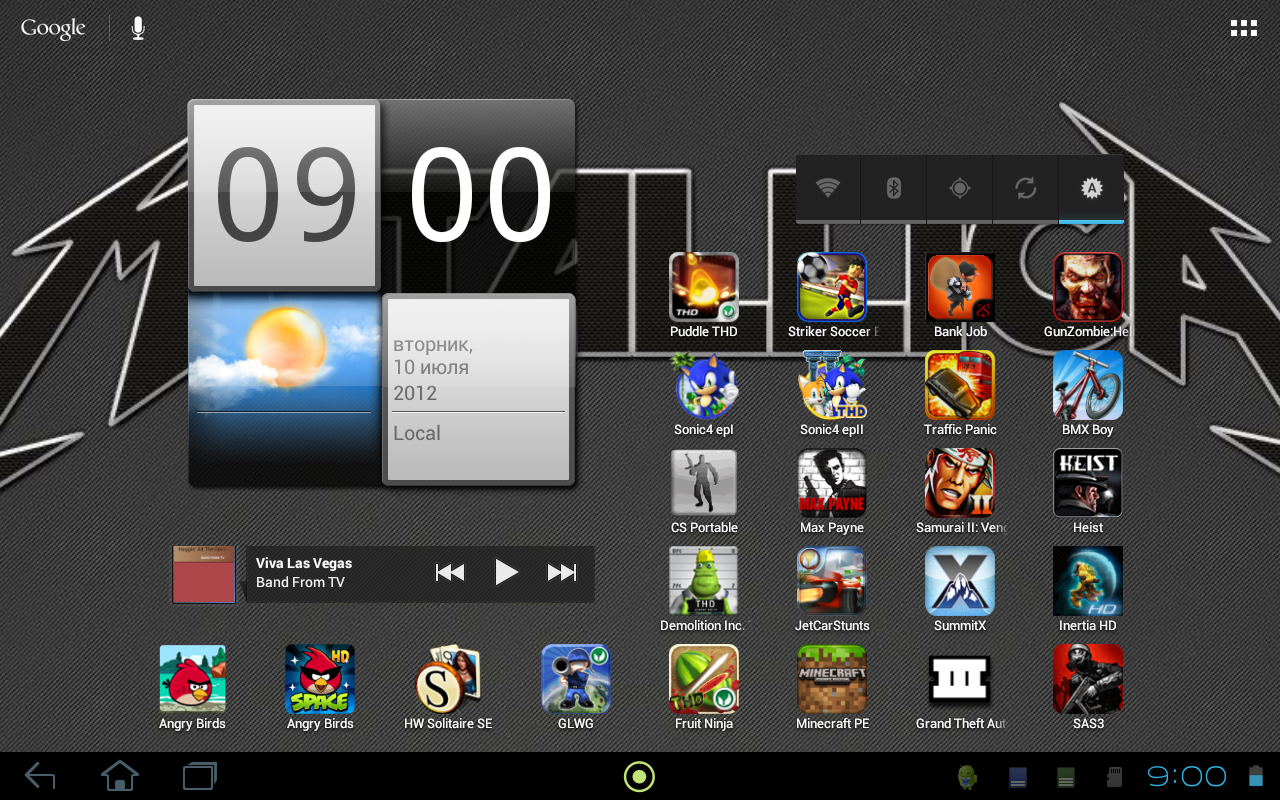Open the Heist game
Image resolution: width=1280 pixels, height=800 pixels.
1088,483
